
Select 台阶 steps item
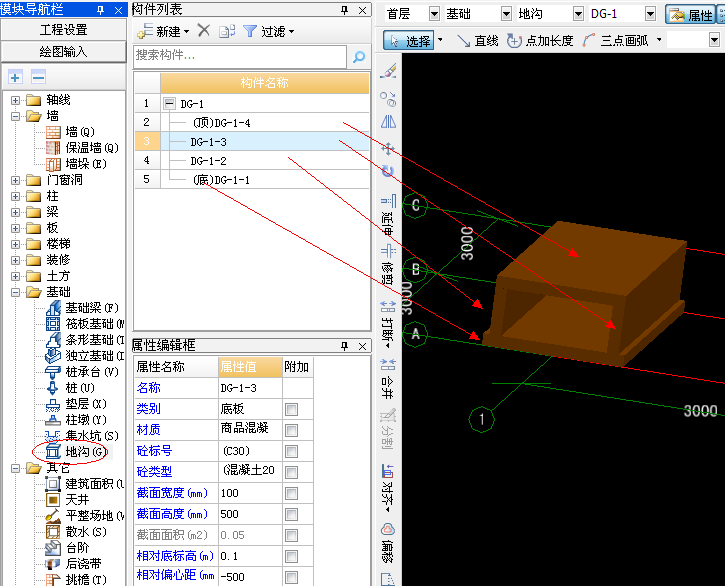(x=68, y=548)
